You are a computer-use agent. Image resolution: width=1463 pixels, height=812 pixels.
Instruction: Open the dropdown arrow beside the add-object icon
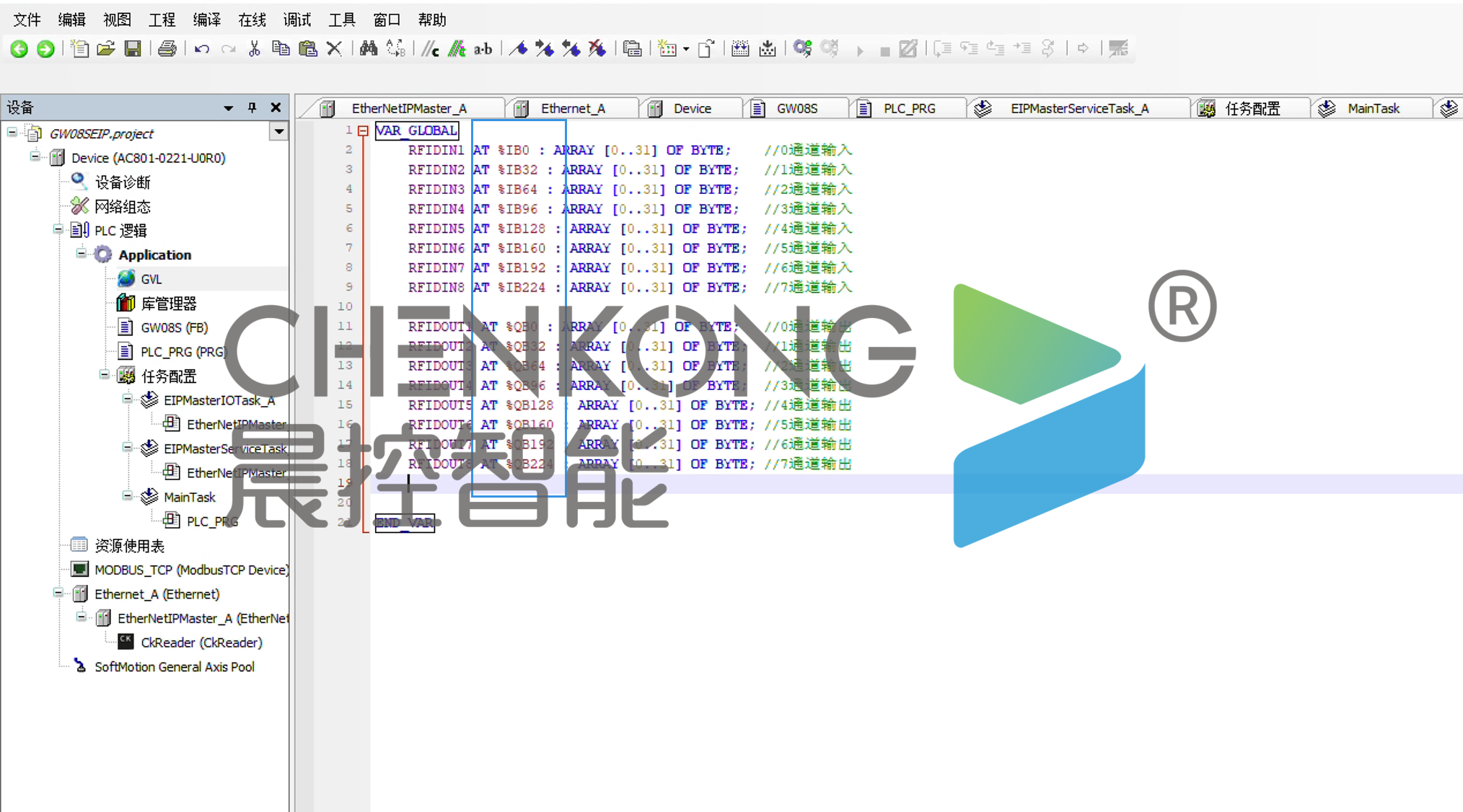(x=686, y=49)
